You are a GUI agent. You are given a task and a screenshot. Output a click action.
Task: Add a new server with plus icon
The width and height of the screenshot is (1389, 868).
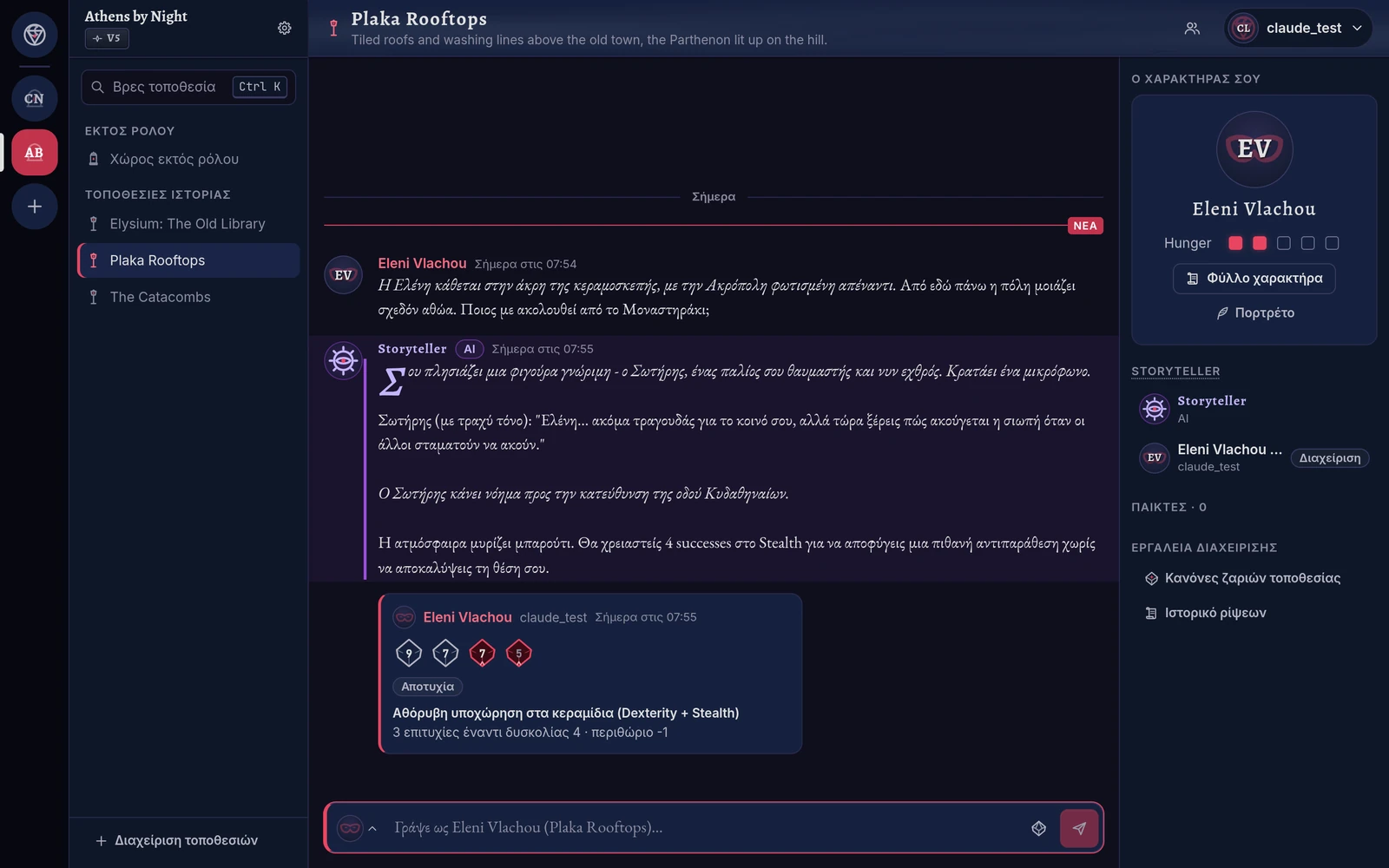(35, 207)
